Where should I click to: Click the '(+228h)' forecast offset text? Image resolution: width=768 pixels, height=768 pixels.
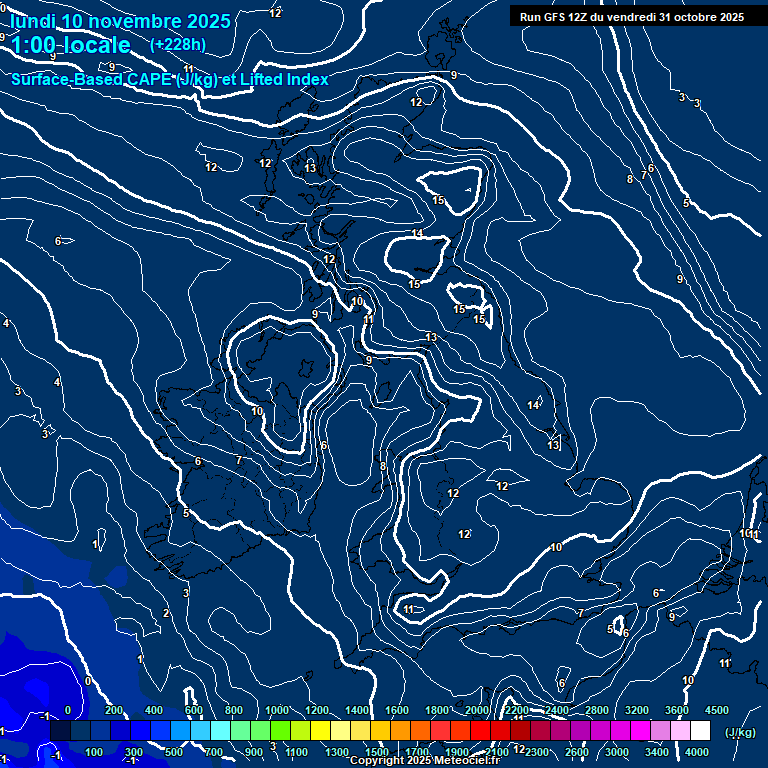178,44
